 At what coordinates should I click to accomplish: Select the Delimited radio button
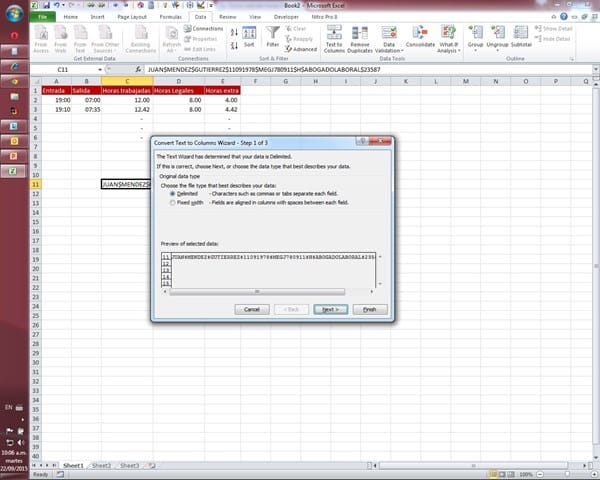point(172,194)
